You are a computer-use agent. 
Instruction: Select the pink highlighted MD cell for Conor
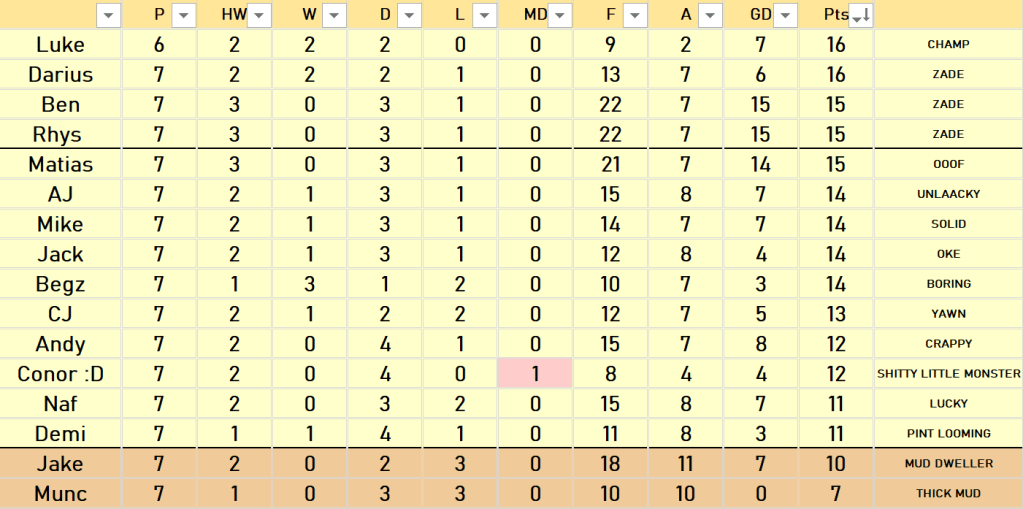535,374
